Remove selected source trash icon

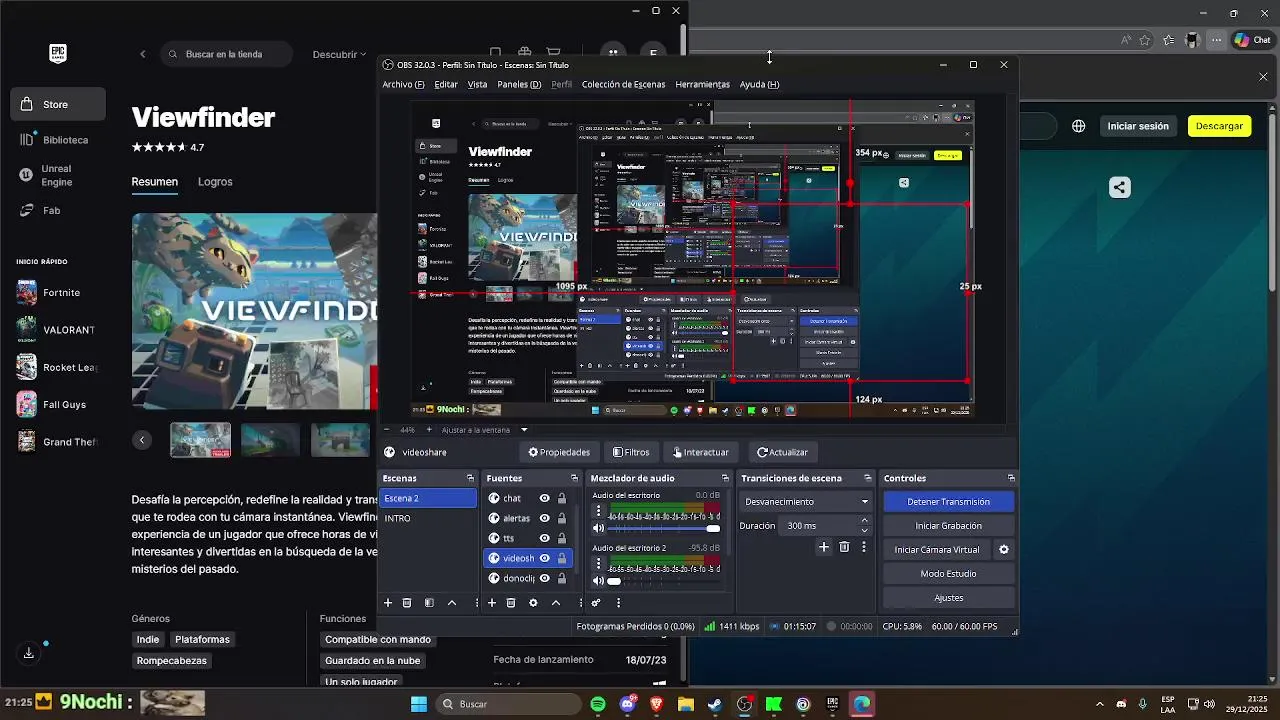(511, 603)
